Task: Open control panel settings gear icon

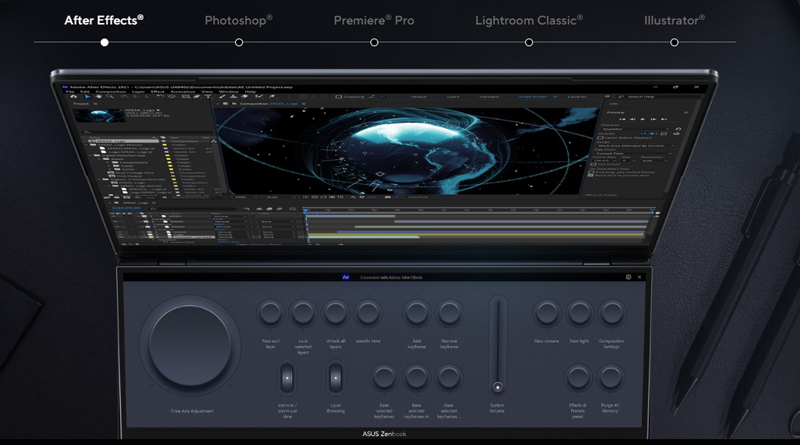Action: [x=629, y=277]
